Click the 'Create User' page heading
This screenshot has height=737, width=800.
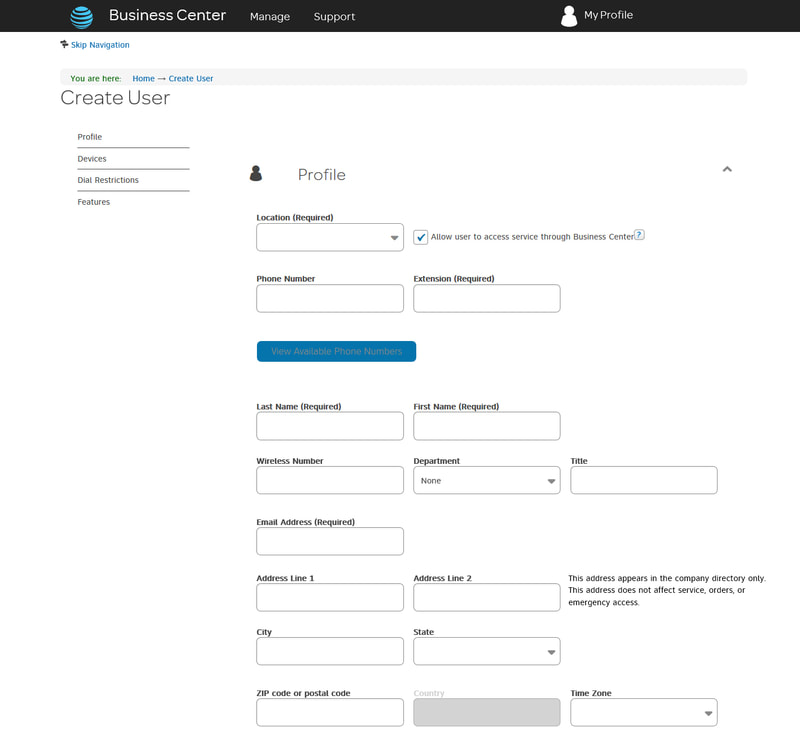coord(115,98)
